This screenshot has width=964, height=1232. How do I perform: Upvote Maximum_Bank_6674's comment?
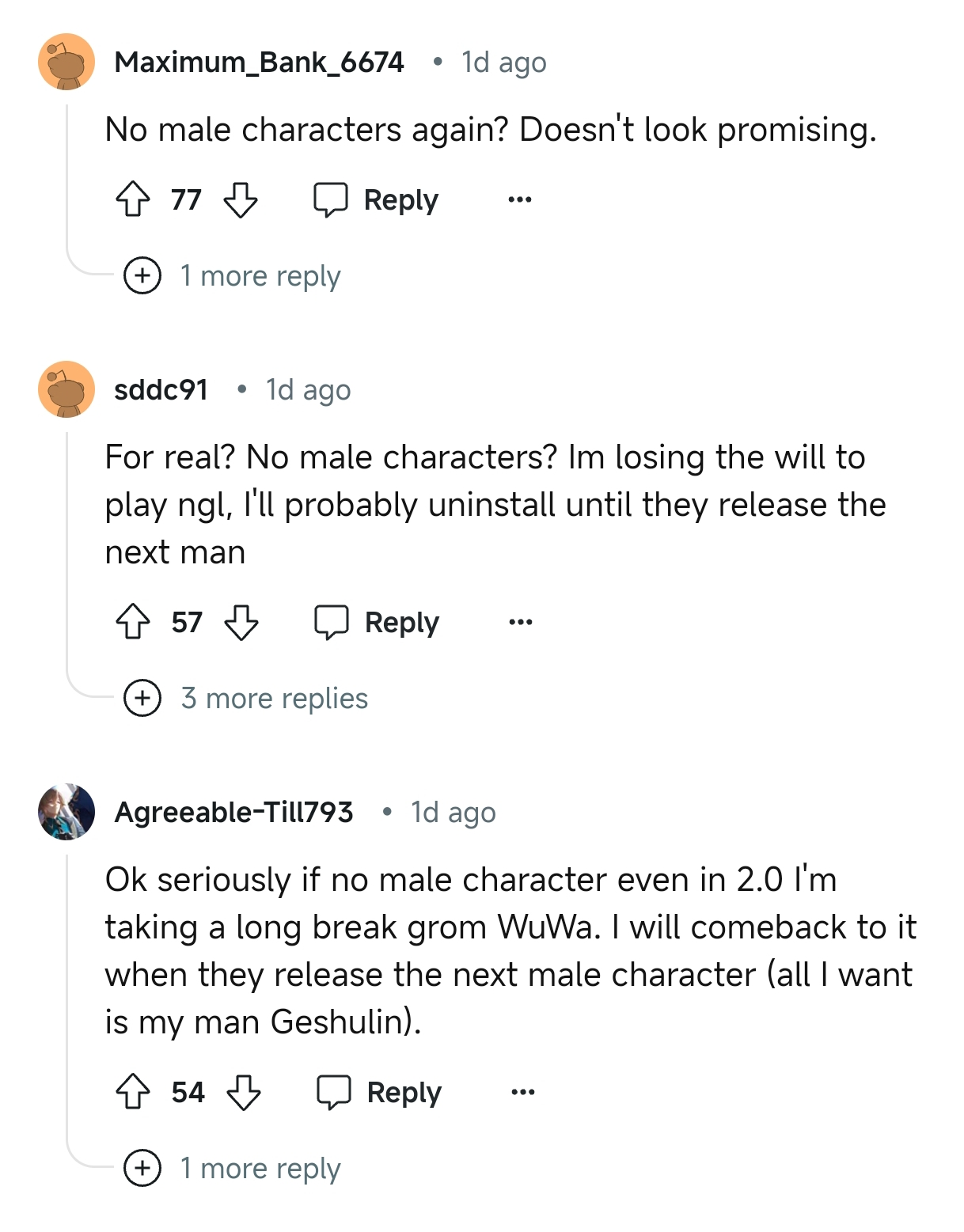pos(133,199)
